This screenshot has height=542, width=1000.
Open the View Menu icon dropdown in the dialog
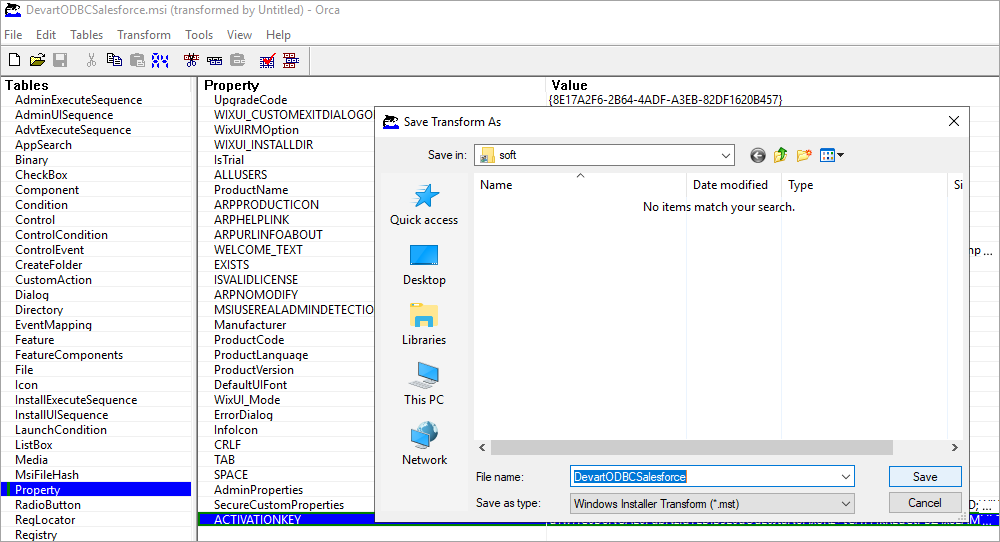(832, 155)
